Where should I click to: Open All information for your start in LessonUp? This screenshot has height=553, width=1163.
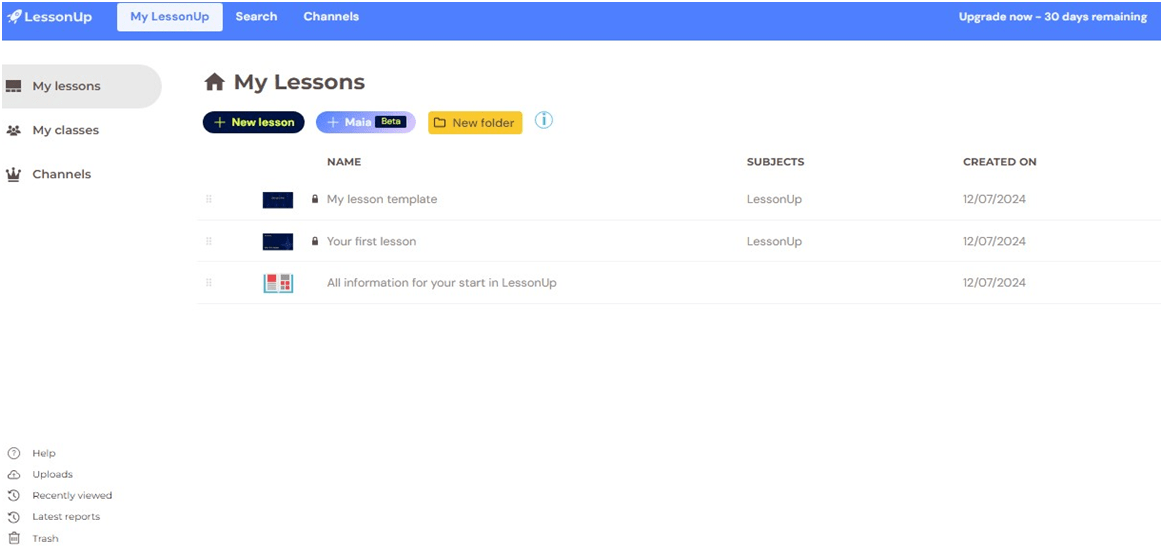[442, 282]
